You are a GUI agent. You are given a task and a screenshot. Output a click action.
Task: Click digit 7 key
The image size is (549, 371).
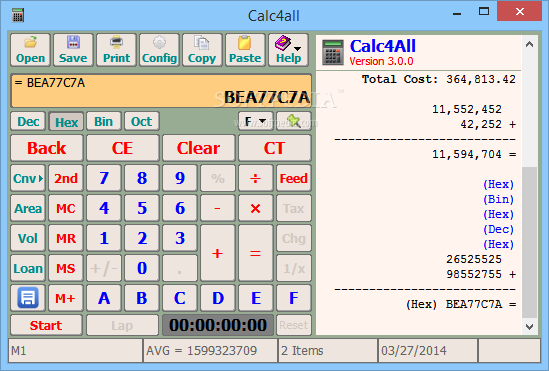(104, 178)
